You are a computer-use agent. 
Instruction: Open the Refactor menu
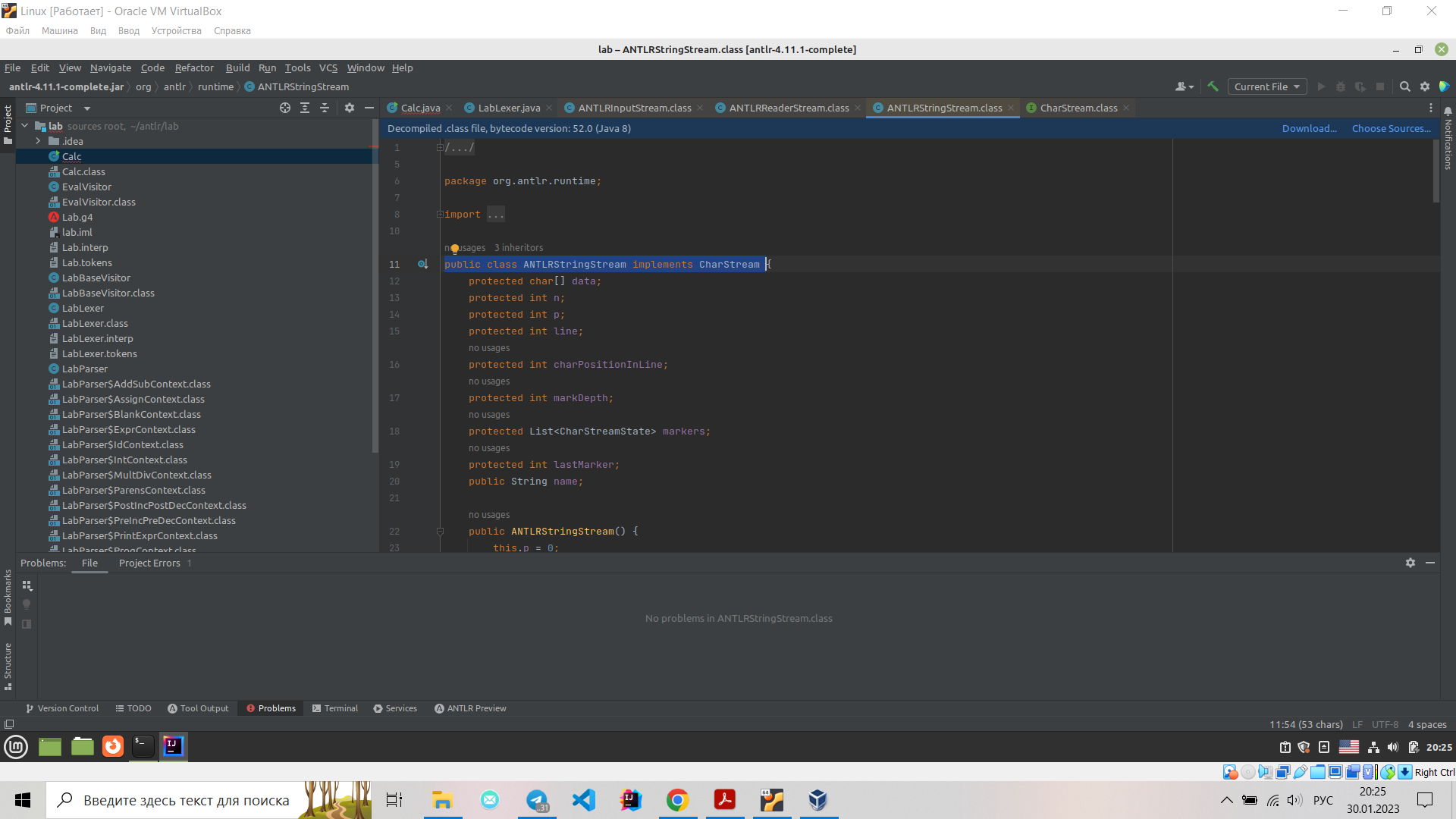tap(194, 67)
